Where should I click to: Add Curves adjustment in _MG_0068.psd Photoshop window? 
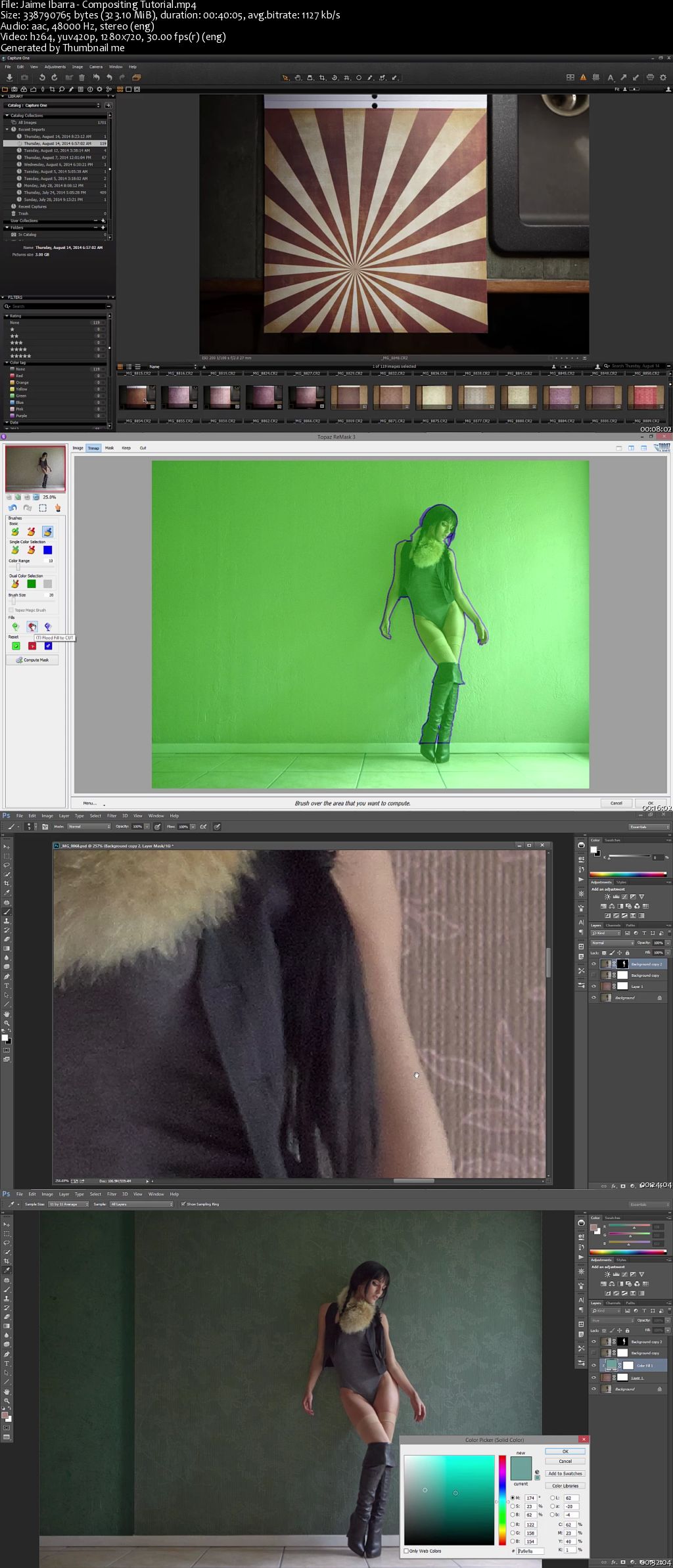coord(624,897)
